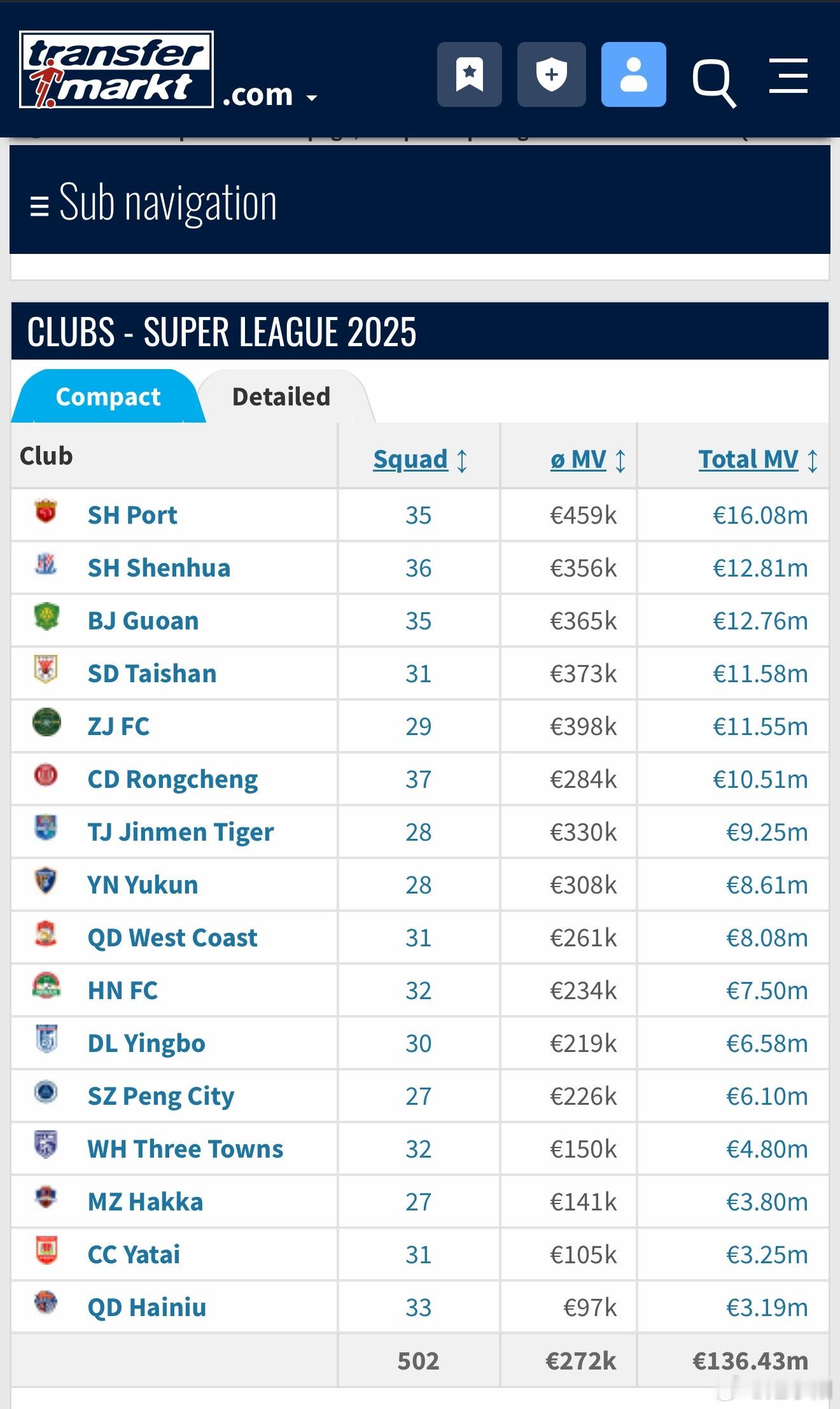Screen dimensions: 840x1409
Task: Open the search magnifier icon
Action: pyautogui.click(x=714, y=83)
